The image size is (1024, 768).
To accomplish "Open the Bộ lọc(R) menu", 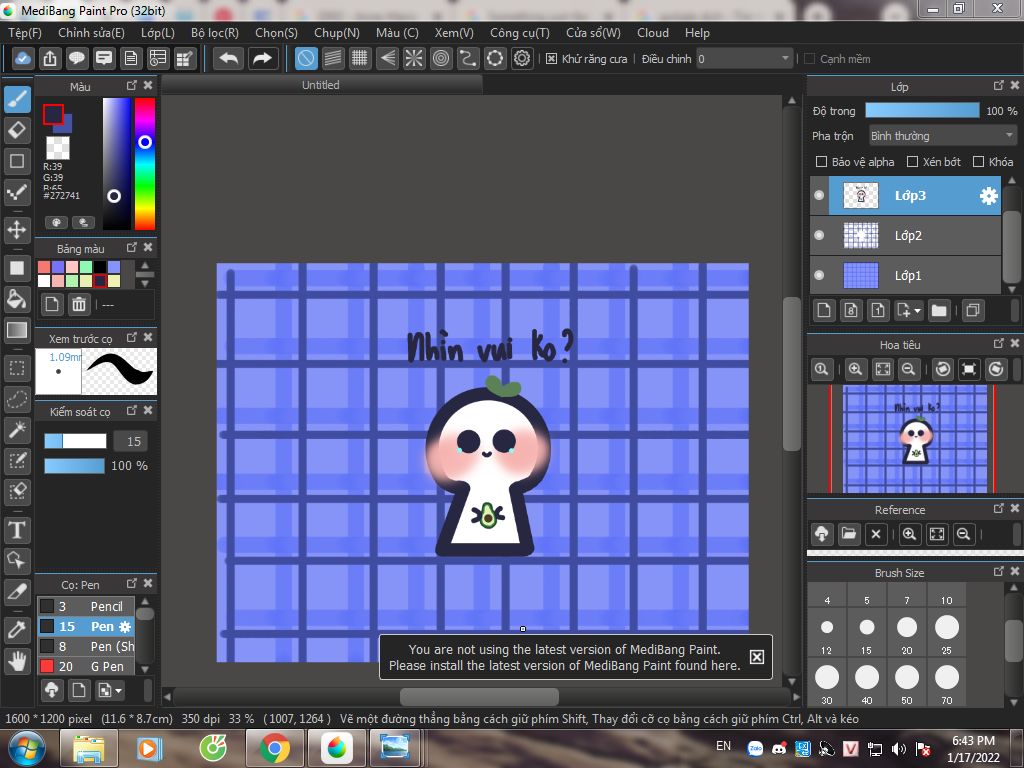I will tap(215, 33).
